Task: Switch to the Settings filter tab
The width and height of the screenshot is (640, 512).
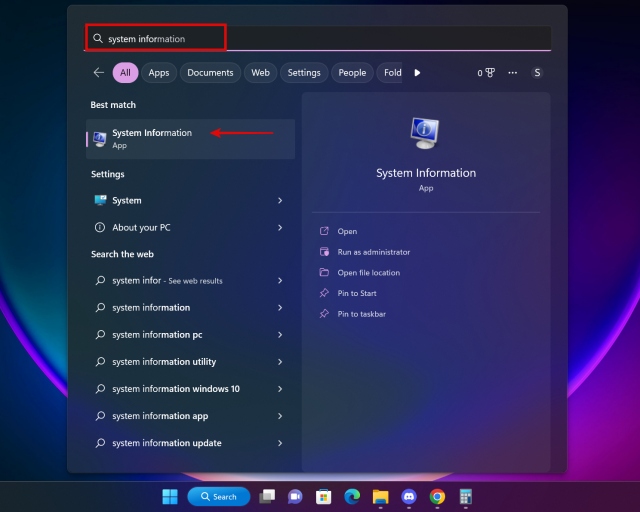Action: click(304, 73)
